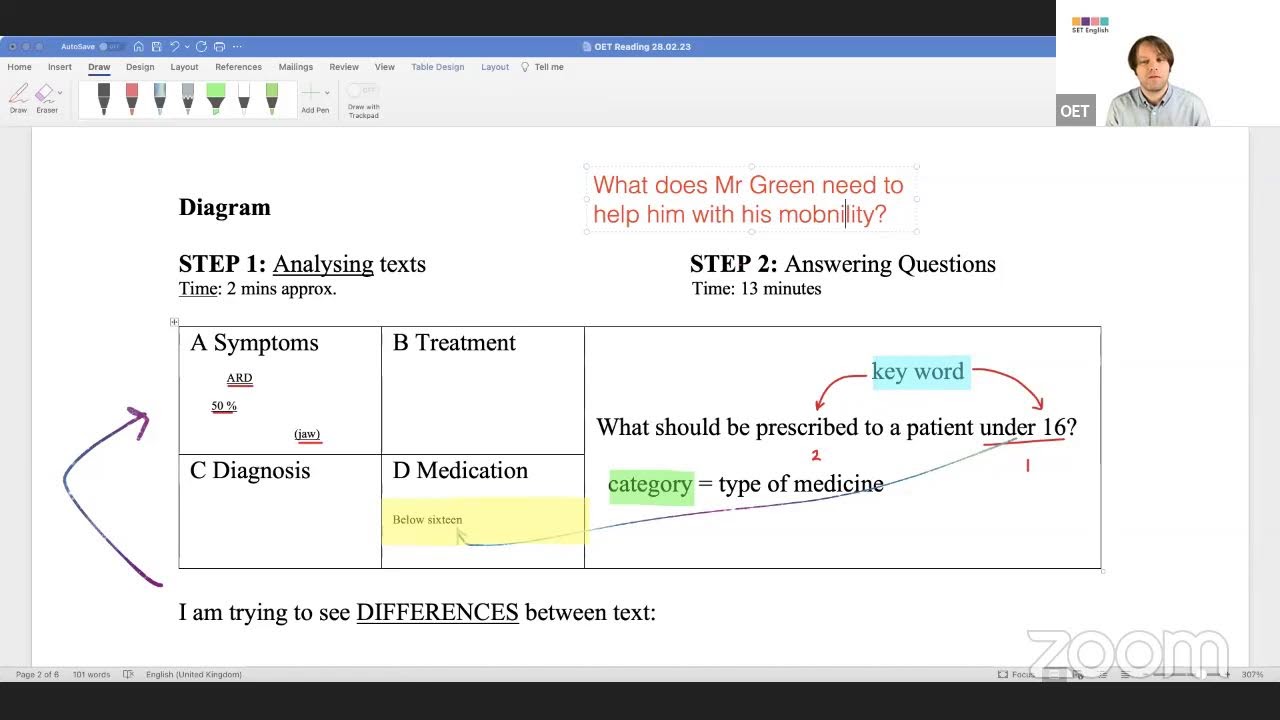Expand the Add Pen dropdown arrow

(x=327, y=93)
